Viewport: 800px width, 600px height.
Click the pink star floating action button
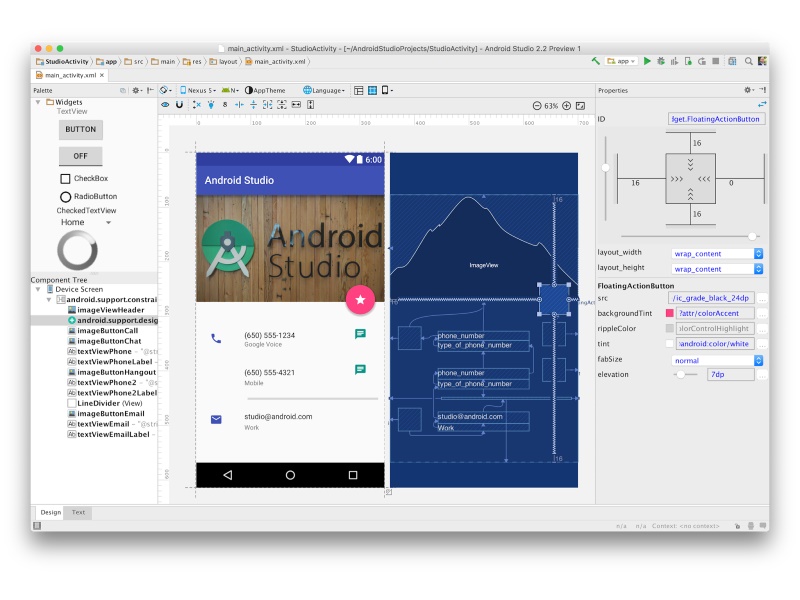[x=360, y=299]
